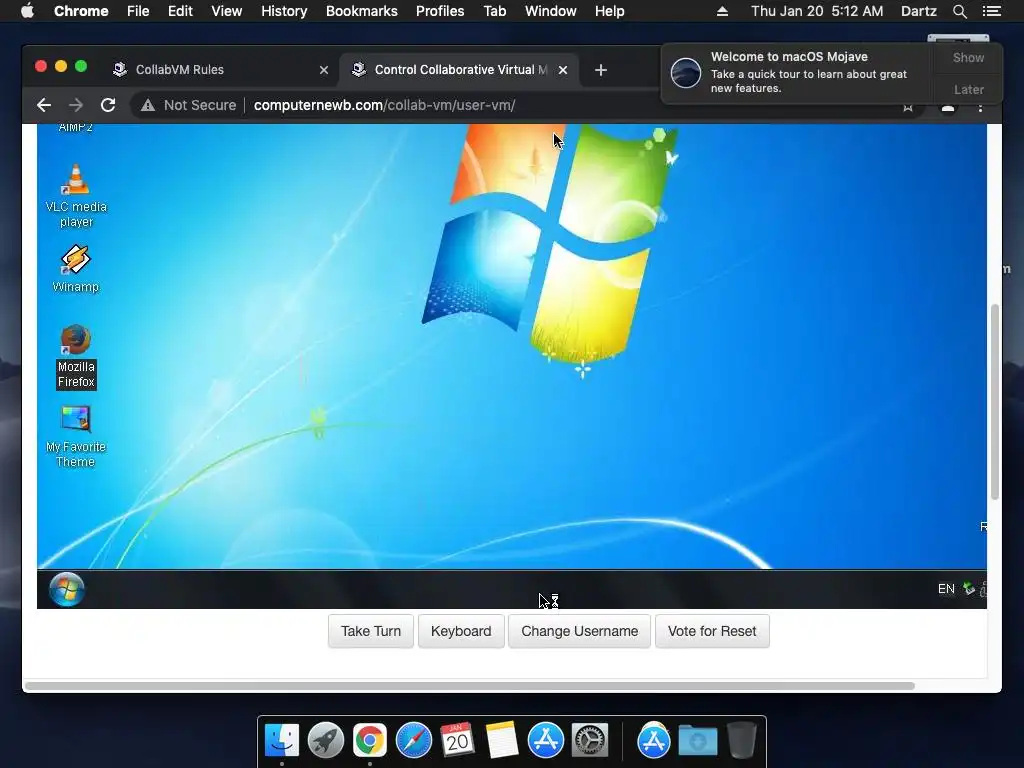The height and width of the screenshot is (768, 1024).
Task: Click the Dartz user name in menu bar
Action: click(919, 11)
